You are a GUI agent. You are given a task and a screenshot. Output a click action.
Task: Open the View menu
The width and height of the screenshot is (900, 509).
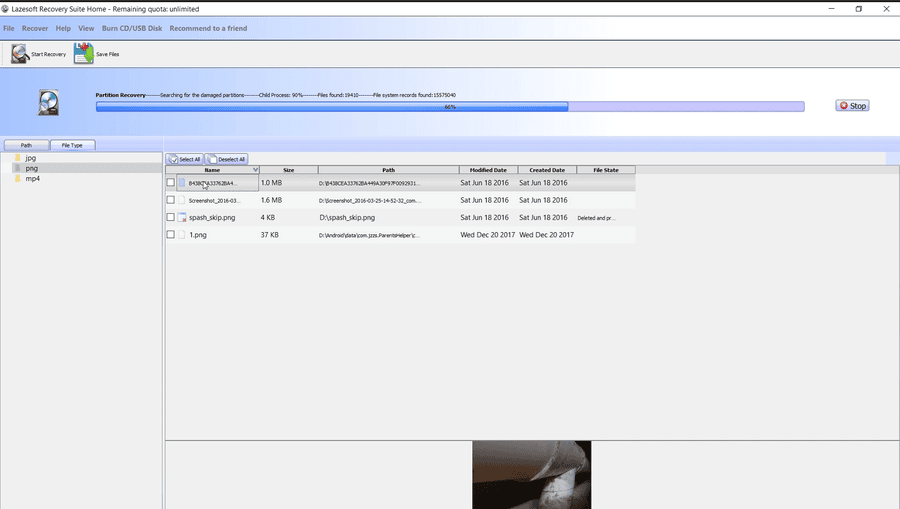pos(86,28)
